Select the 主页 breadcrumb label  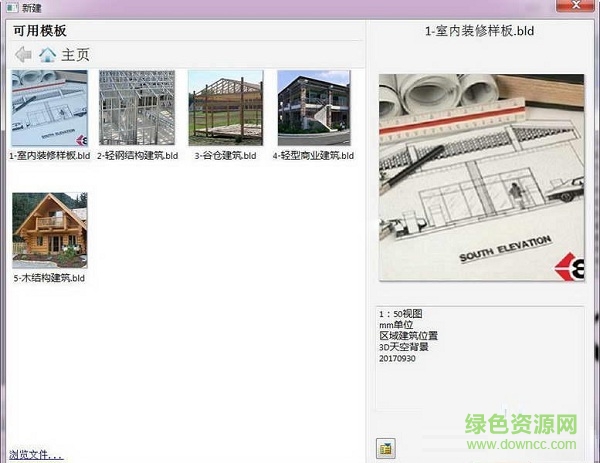pos(75,55)
